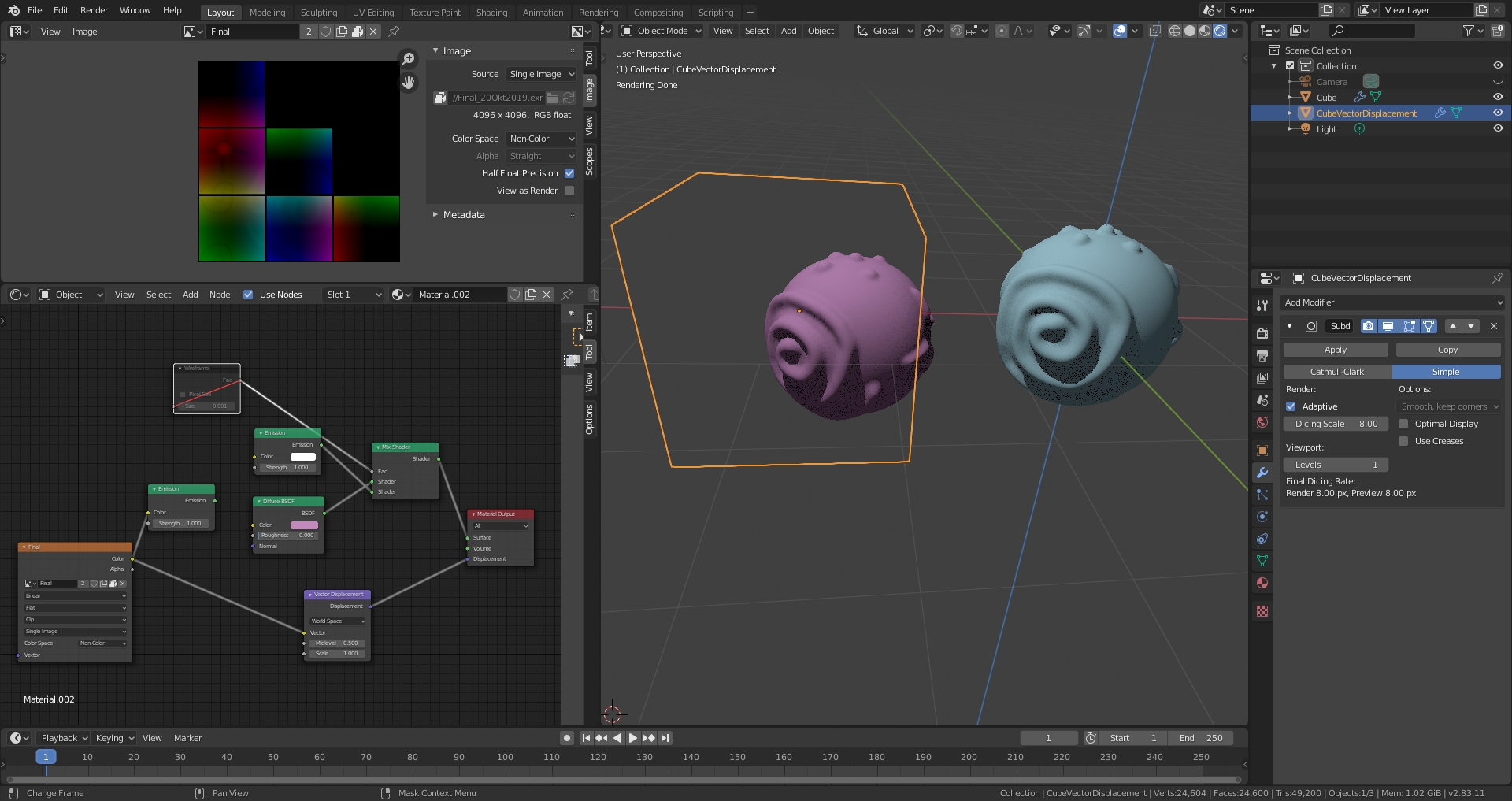1512x801 pixels.
Task: Open the Material properties tab
Action: 1262,584
